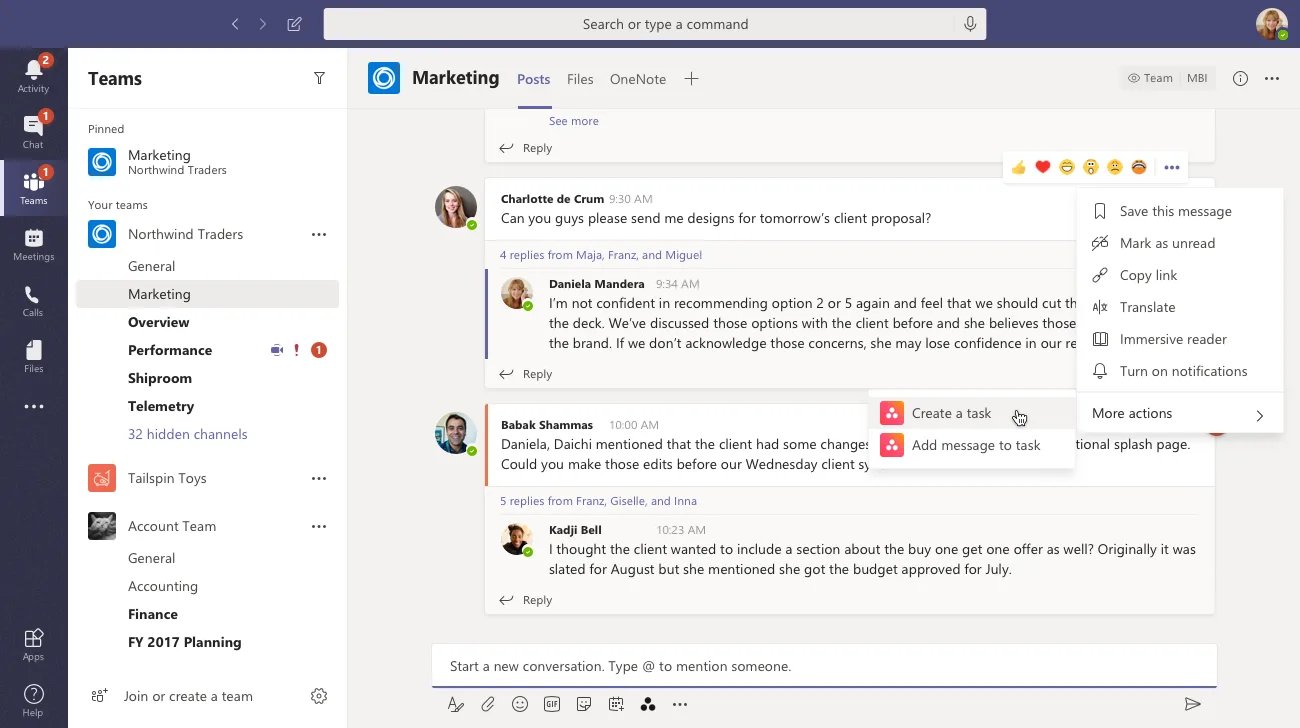1300x728 pixels.
Task: Click the attach file paperclip icon
Action: coord(488,704)
